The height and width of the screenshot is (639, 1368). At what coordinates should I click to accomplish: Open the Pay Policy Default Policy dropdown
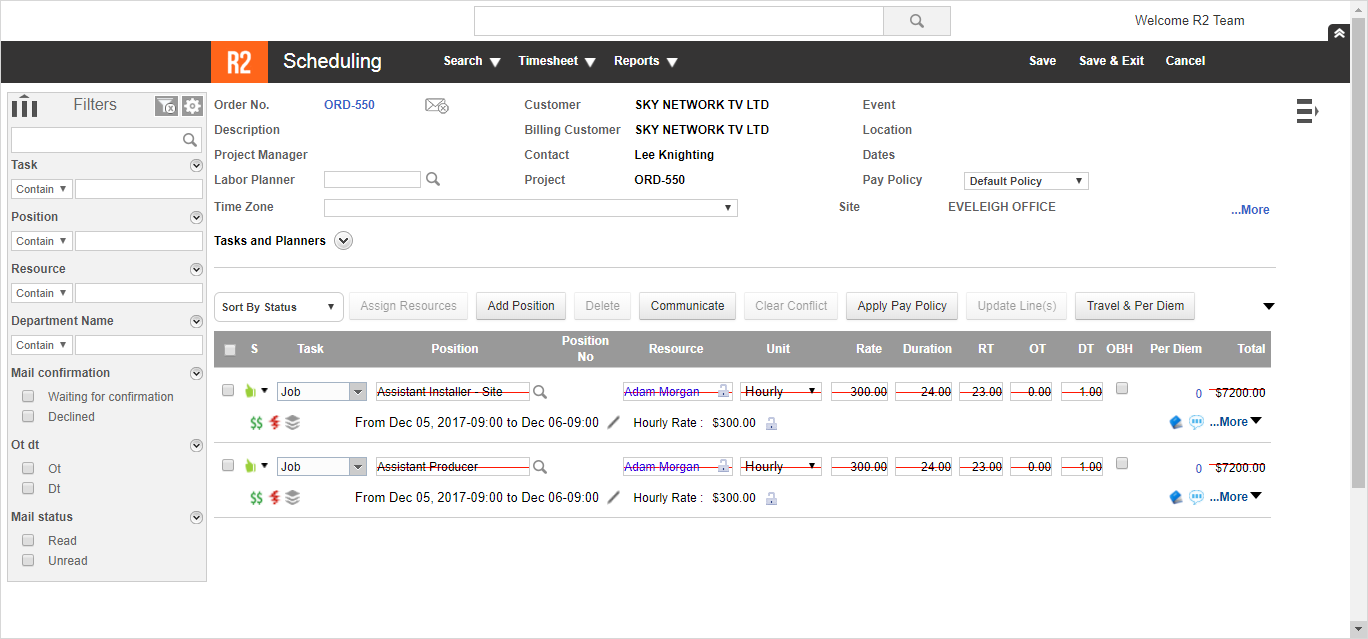[1025, 181]
